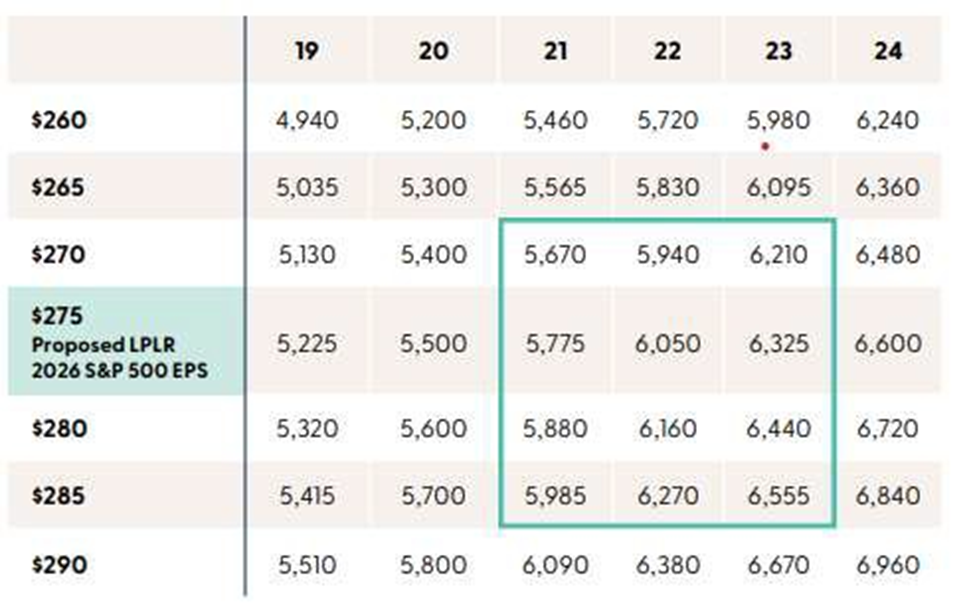Select the cell showing 6,555
The image size is (973, 611).
779,496
